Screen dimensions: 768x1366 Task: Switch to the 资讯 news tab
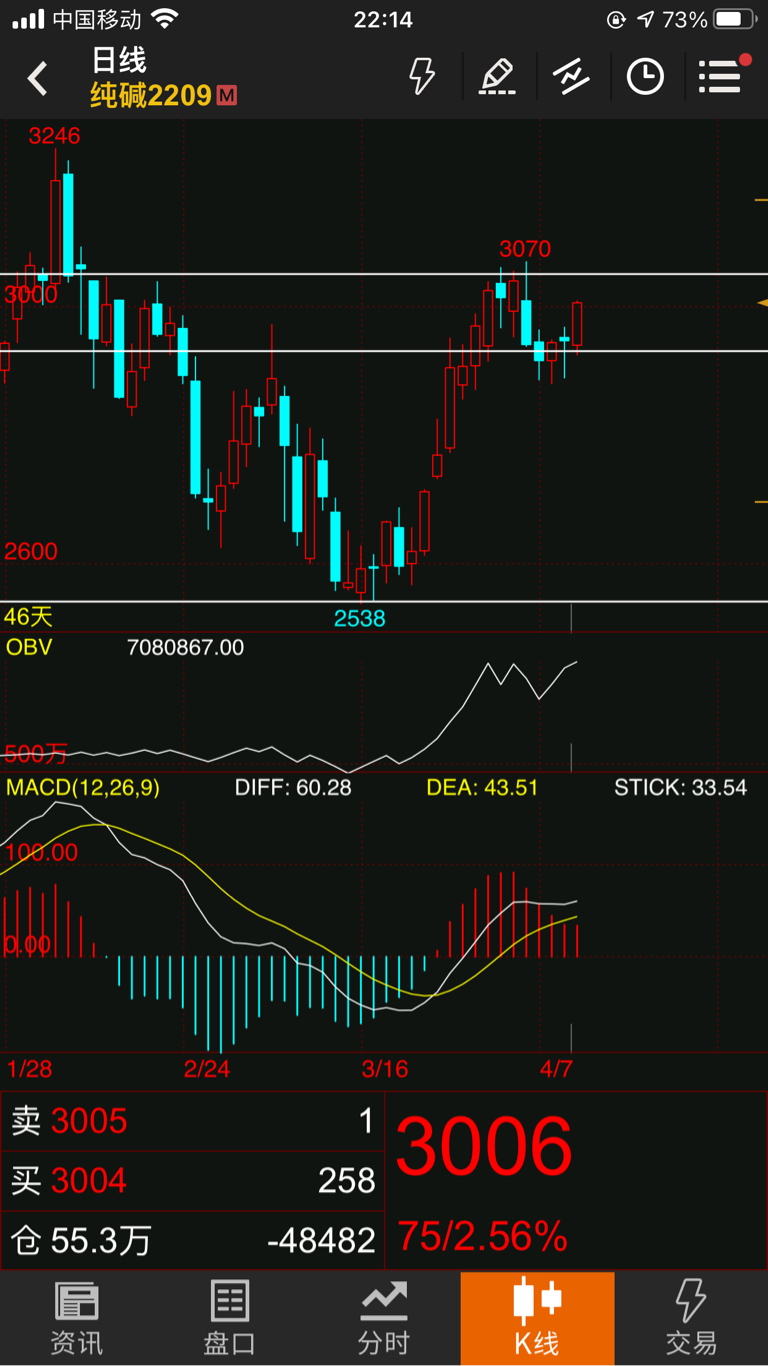(77, 1318)
